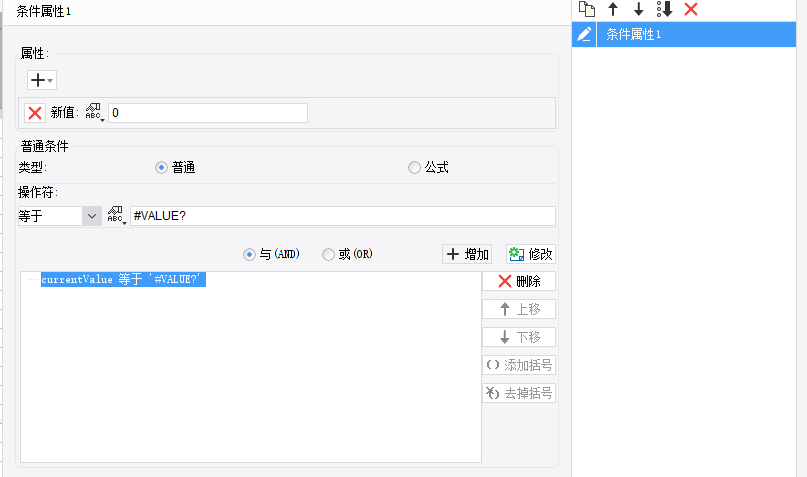Click the 增加 button
The width and height of the screenshot is (807, 477).
467,254
